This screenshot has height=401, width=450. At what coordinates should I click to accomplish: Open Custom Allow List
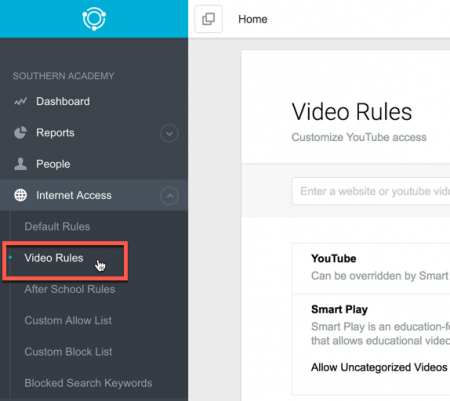[x=68, y=321]
